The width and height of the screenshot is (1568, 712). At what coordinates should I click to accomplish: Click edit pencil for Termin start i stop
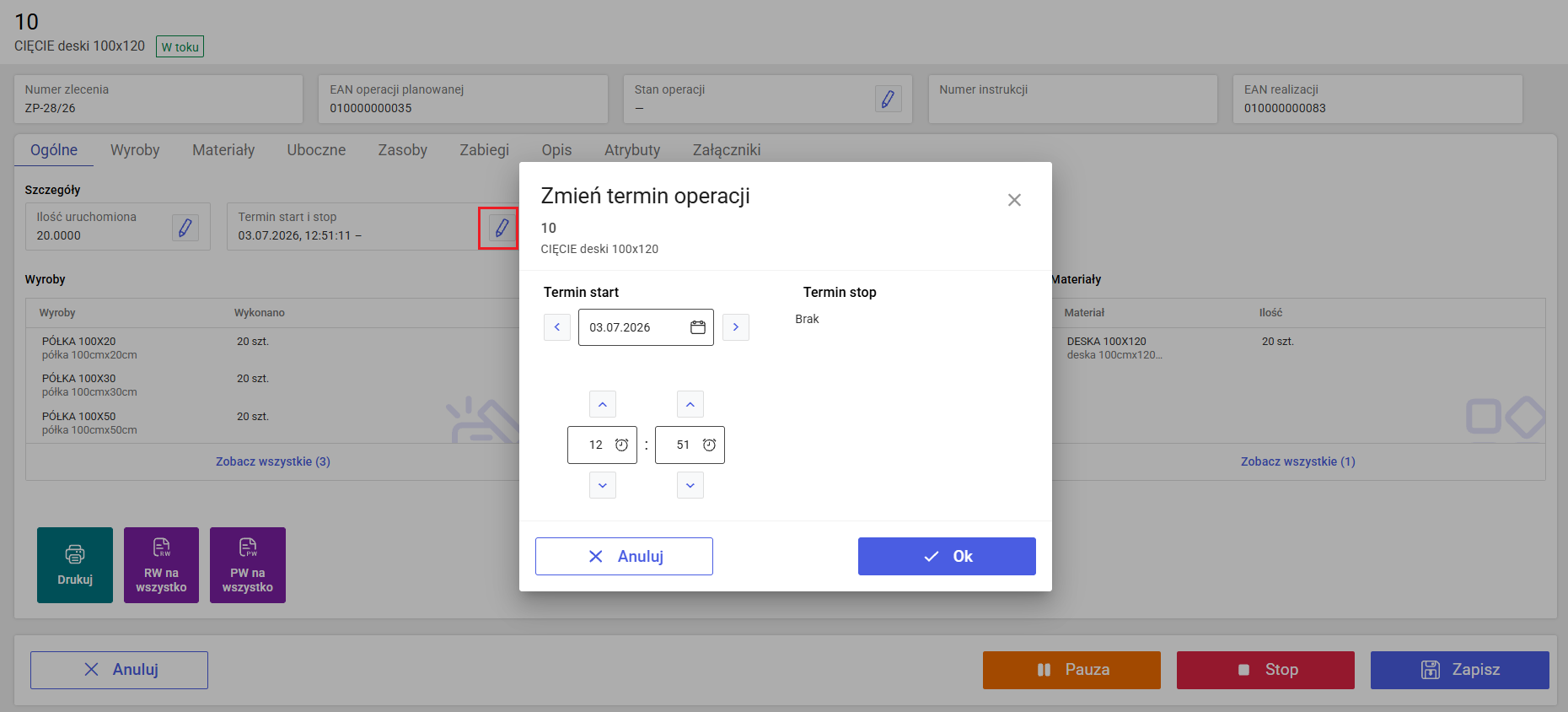click(501, 228)
